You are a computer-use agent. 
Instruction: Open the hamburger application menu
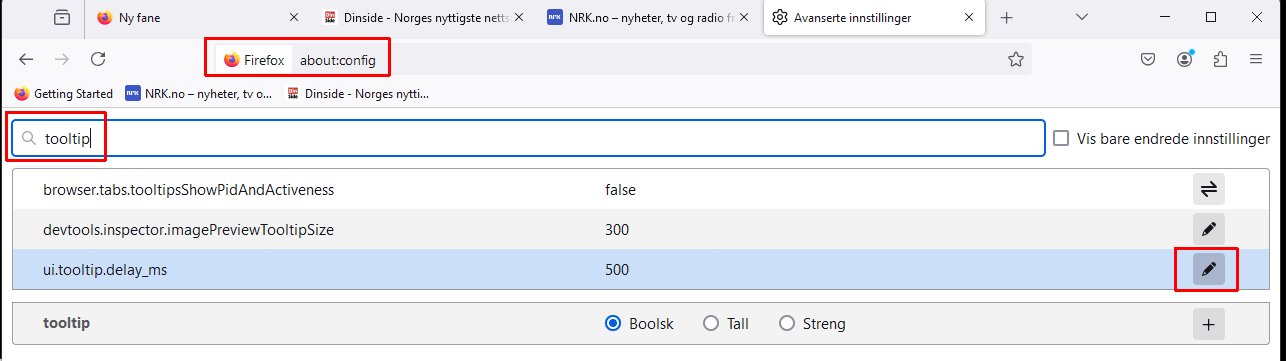[1256, 60]
